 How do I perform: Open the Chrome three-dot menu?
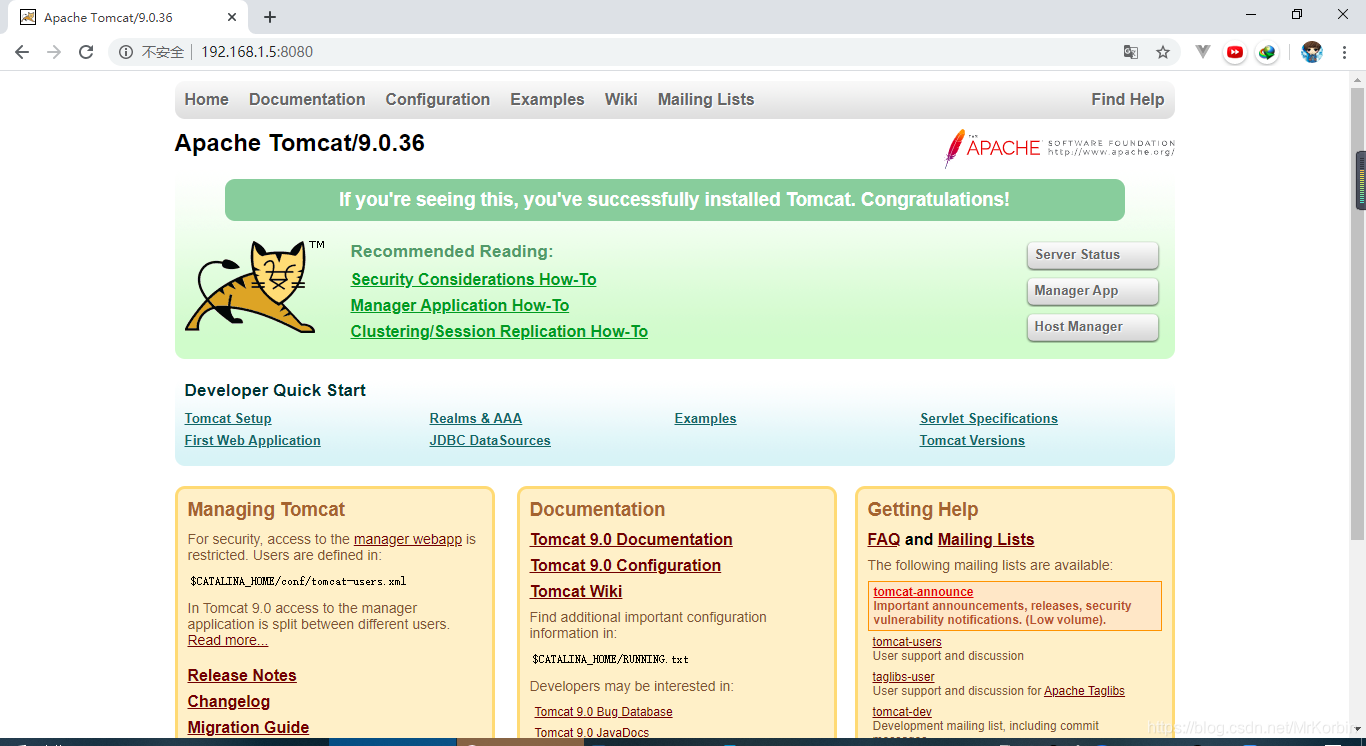pyautogui.click(x=1344, y=52)
